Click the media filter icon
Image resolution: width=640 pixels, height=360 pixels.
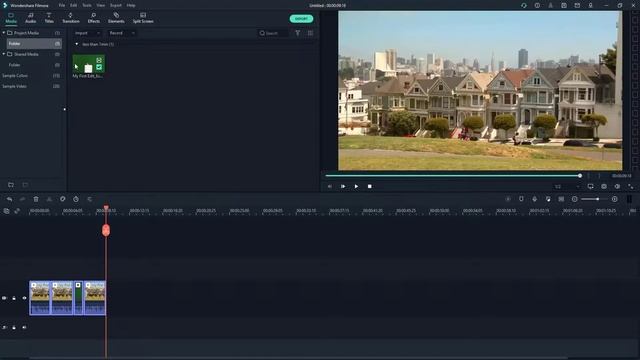tap(298, 33)
